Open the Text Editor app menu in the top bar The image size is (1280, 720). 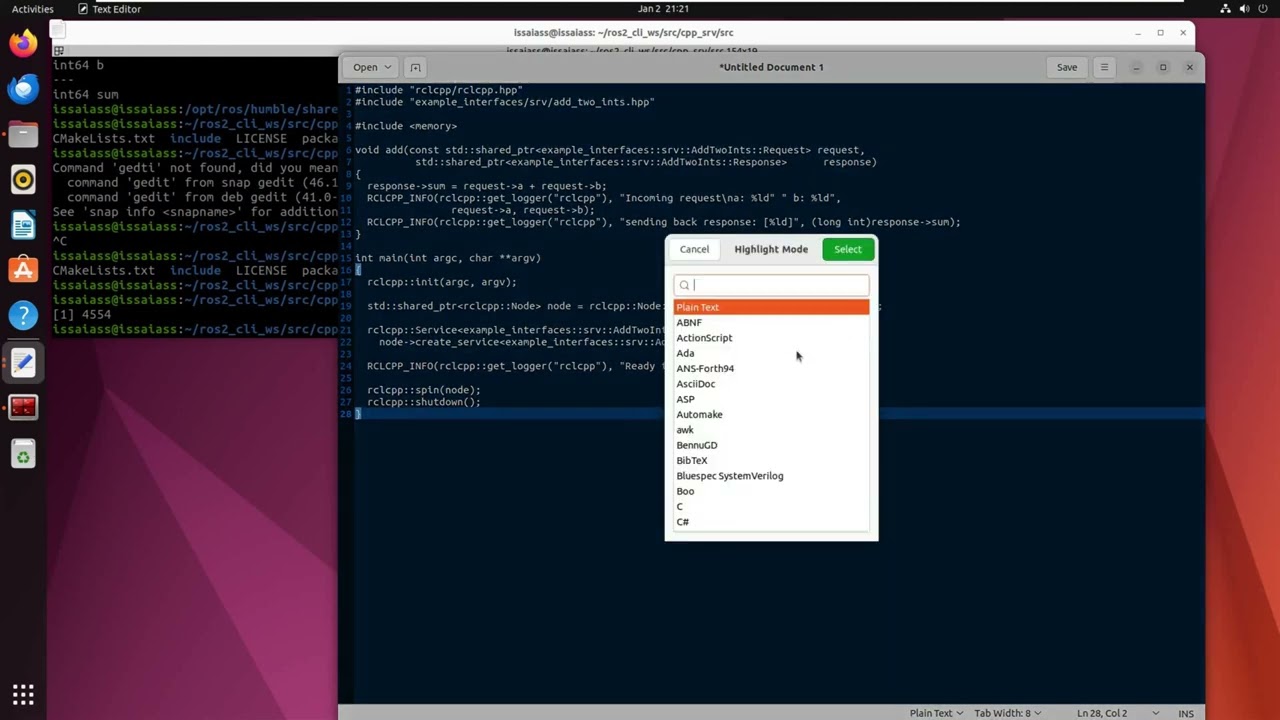coord(110,8)
